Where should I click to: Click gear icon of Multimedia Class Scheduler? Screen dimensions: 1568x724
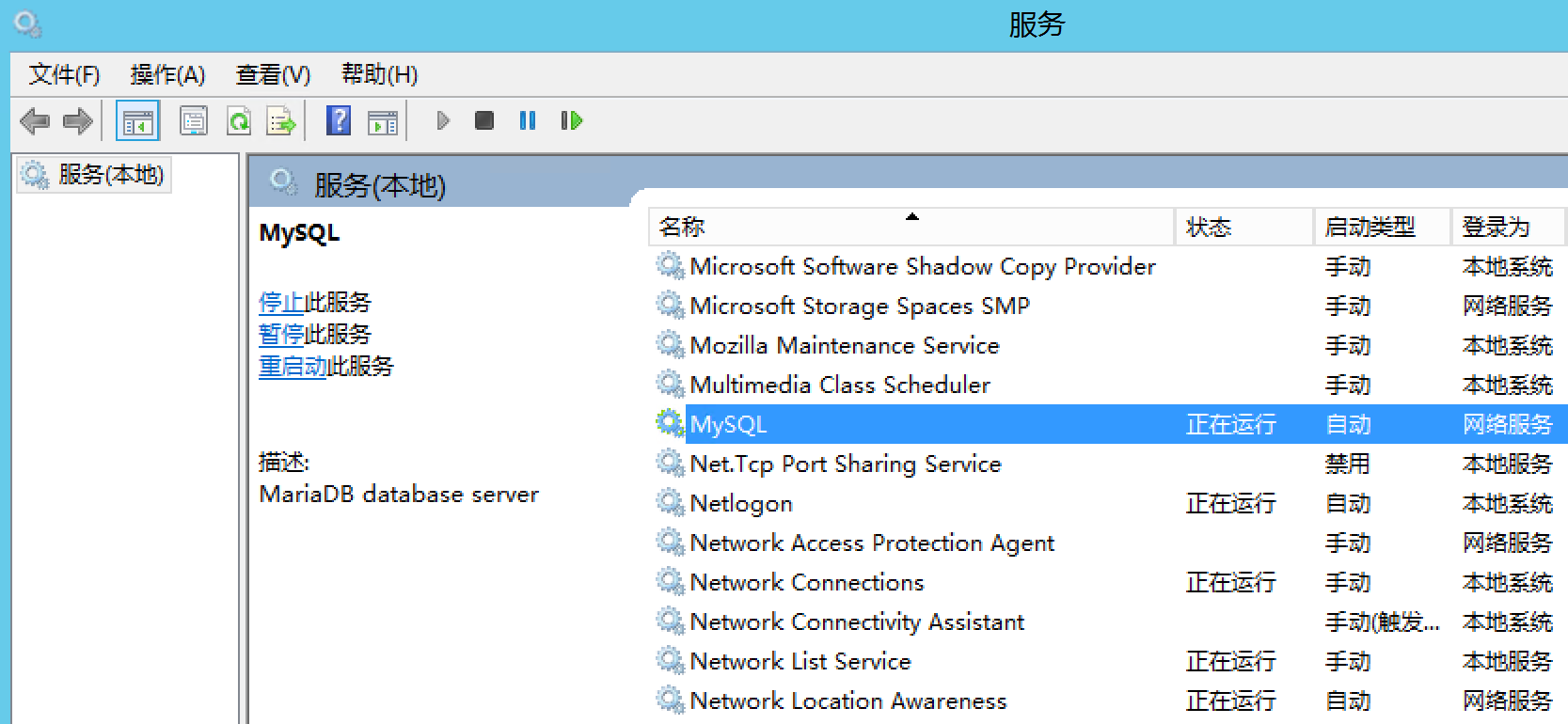[670, 384]
